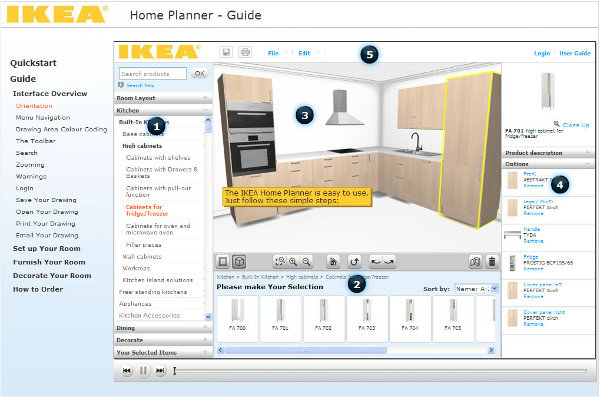
Task: Switch to 3D view mode
Action: pos(239,262)
